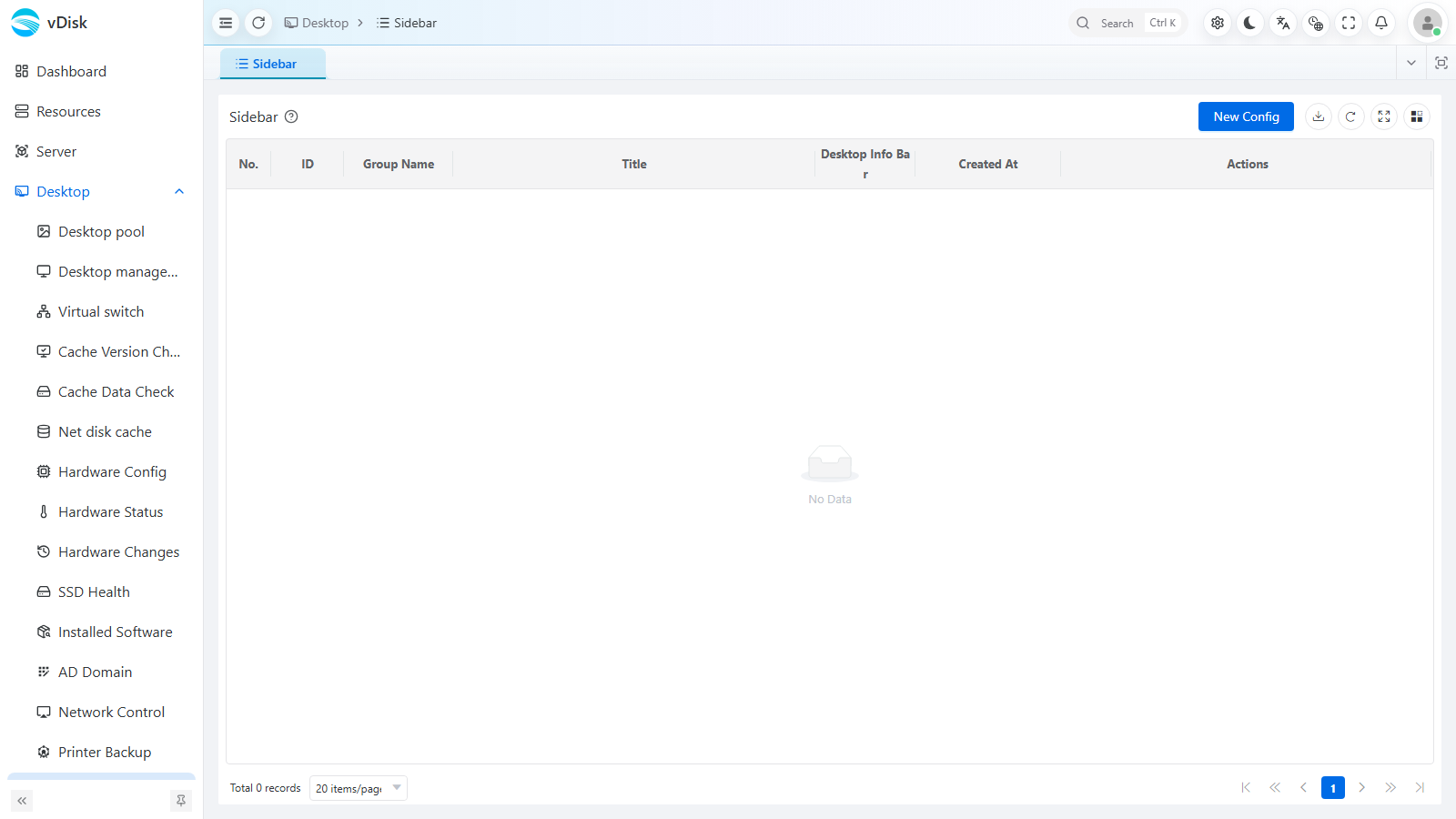
Task: Click the export download icon
Action: (1319, 116)
